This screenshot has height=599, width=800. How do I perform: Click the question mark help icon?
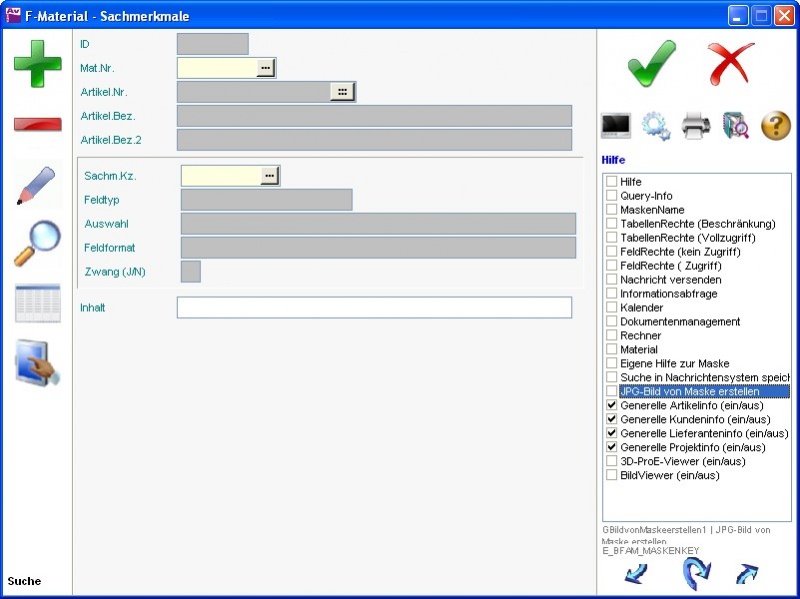[776, 126]
